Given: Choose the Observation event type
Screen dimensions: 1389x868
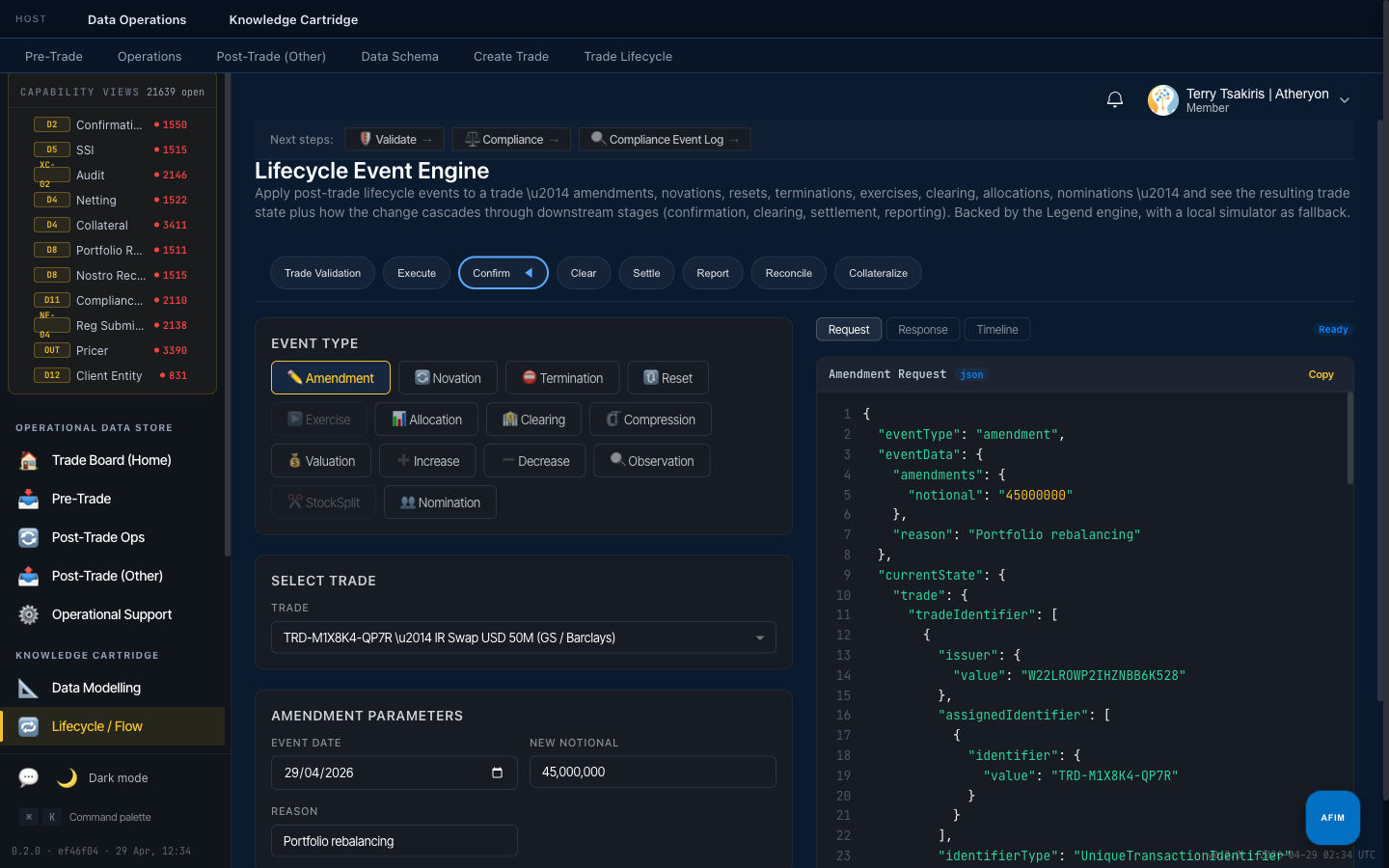Looking at the screenshot, I should tap(651, 461).
